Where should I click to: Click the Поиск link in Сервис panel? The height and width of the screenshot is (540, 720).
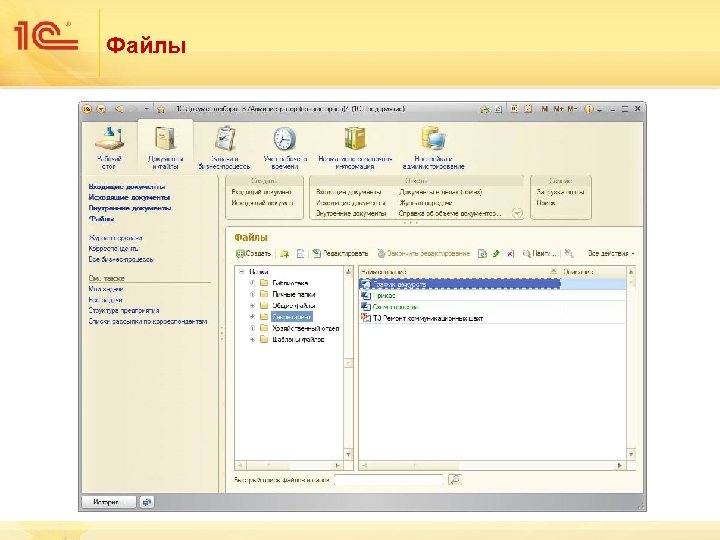pos(546,202)
